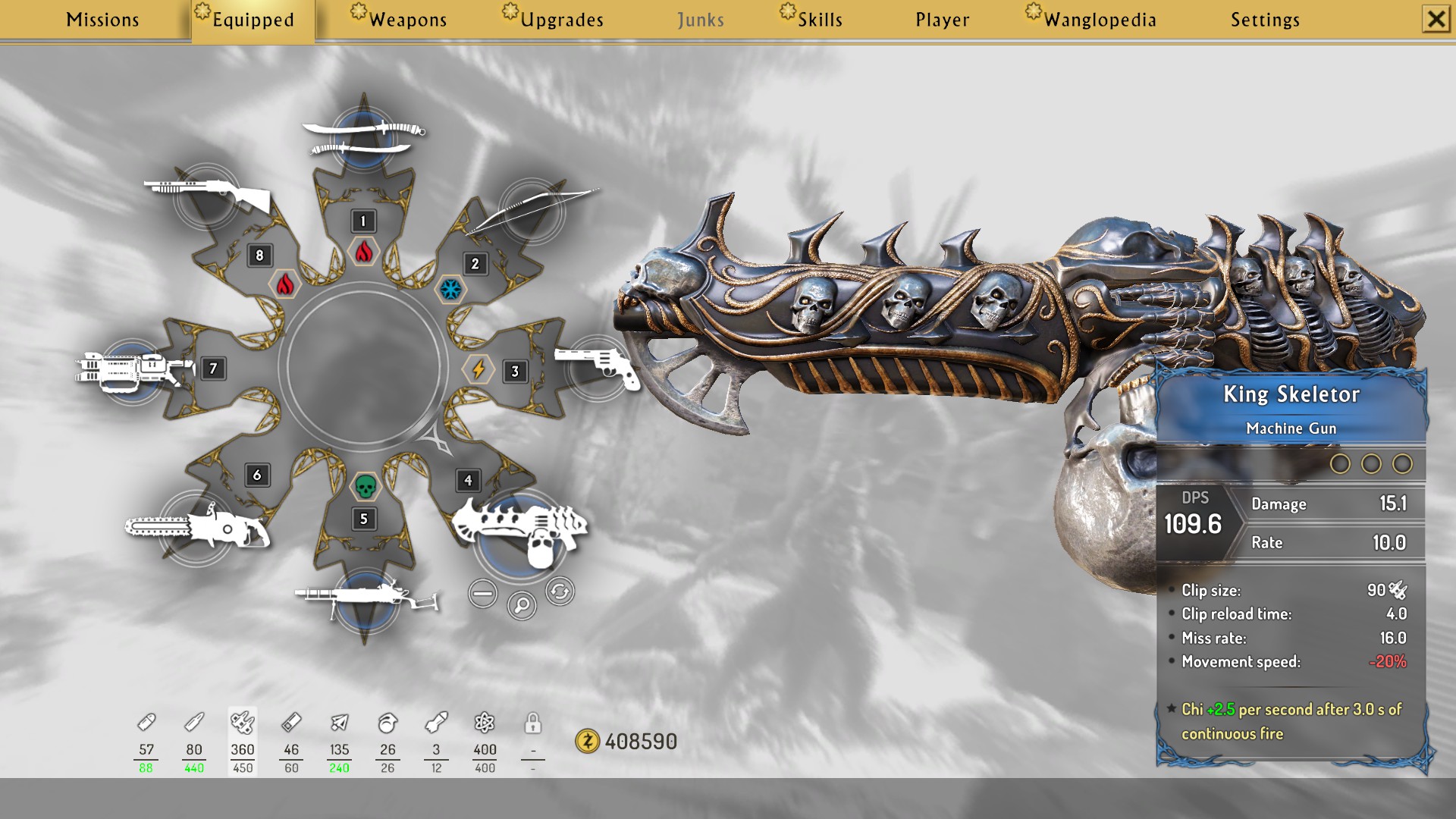Screen dimensions: 1456x819
Task: Switch to the Weapons tab
Action: (x=407, y=20)
